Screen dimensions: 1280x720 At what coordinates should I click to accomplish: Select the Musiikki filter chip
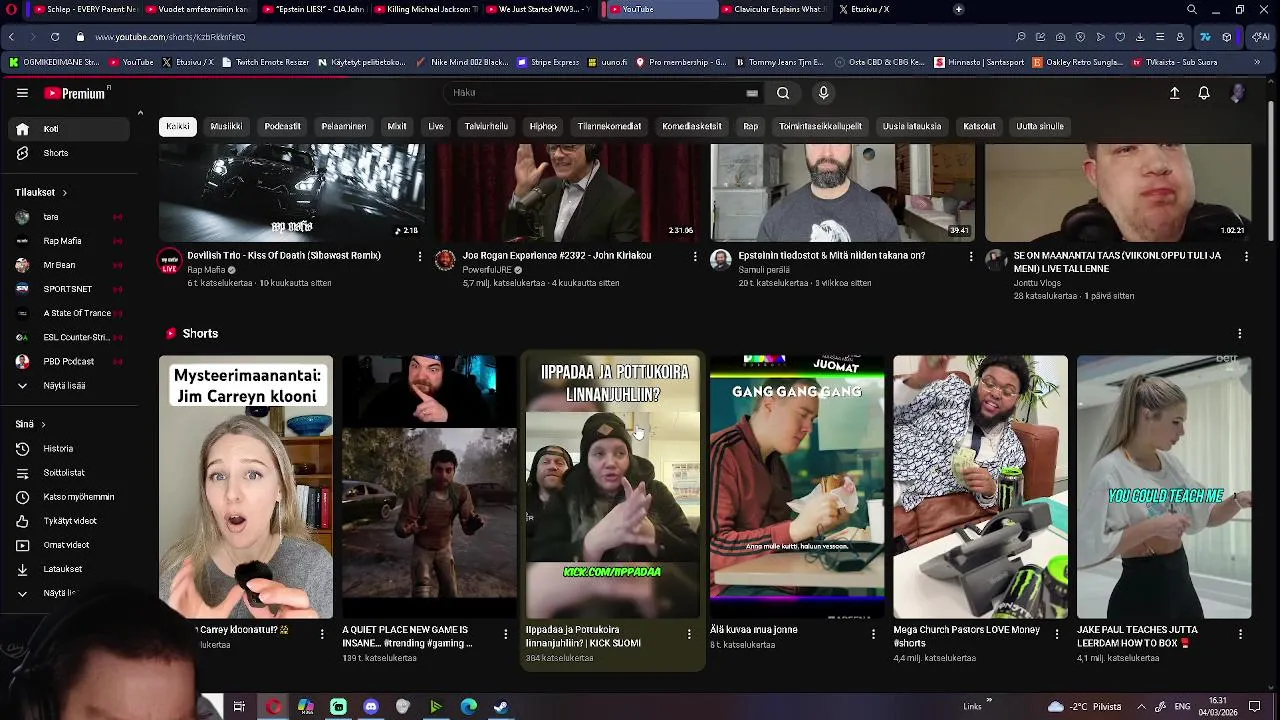226,127
